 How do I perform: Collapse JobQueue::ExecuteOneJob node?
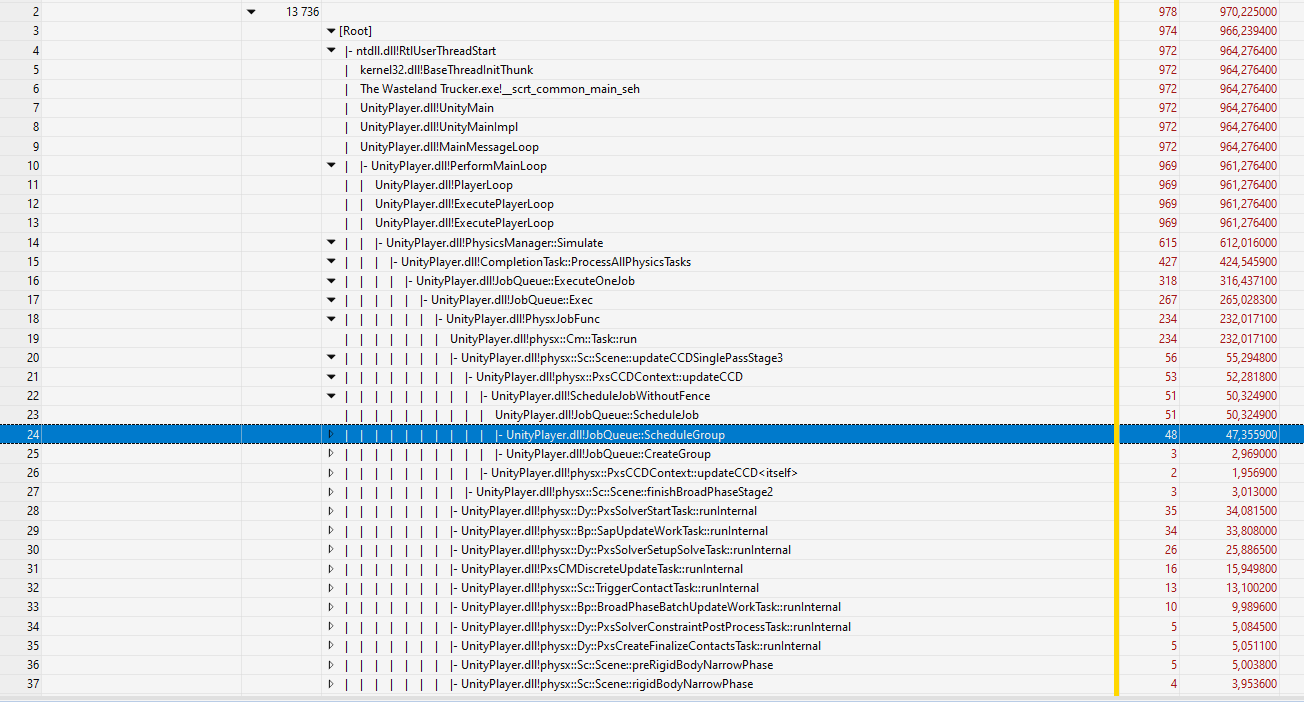tap(331, 281)
